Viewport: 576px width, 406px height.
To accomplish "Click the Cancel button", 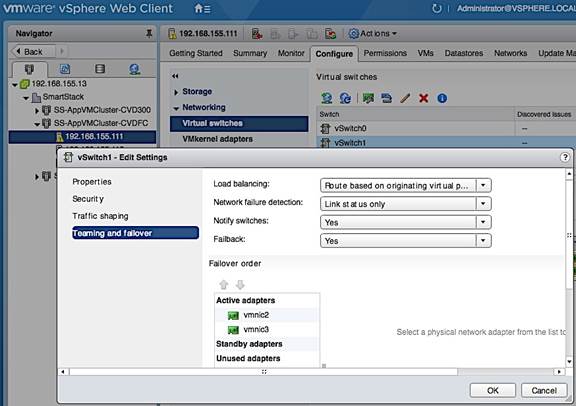I will pos(544,391).
